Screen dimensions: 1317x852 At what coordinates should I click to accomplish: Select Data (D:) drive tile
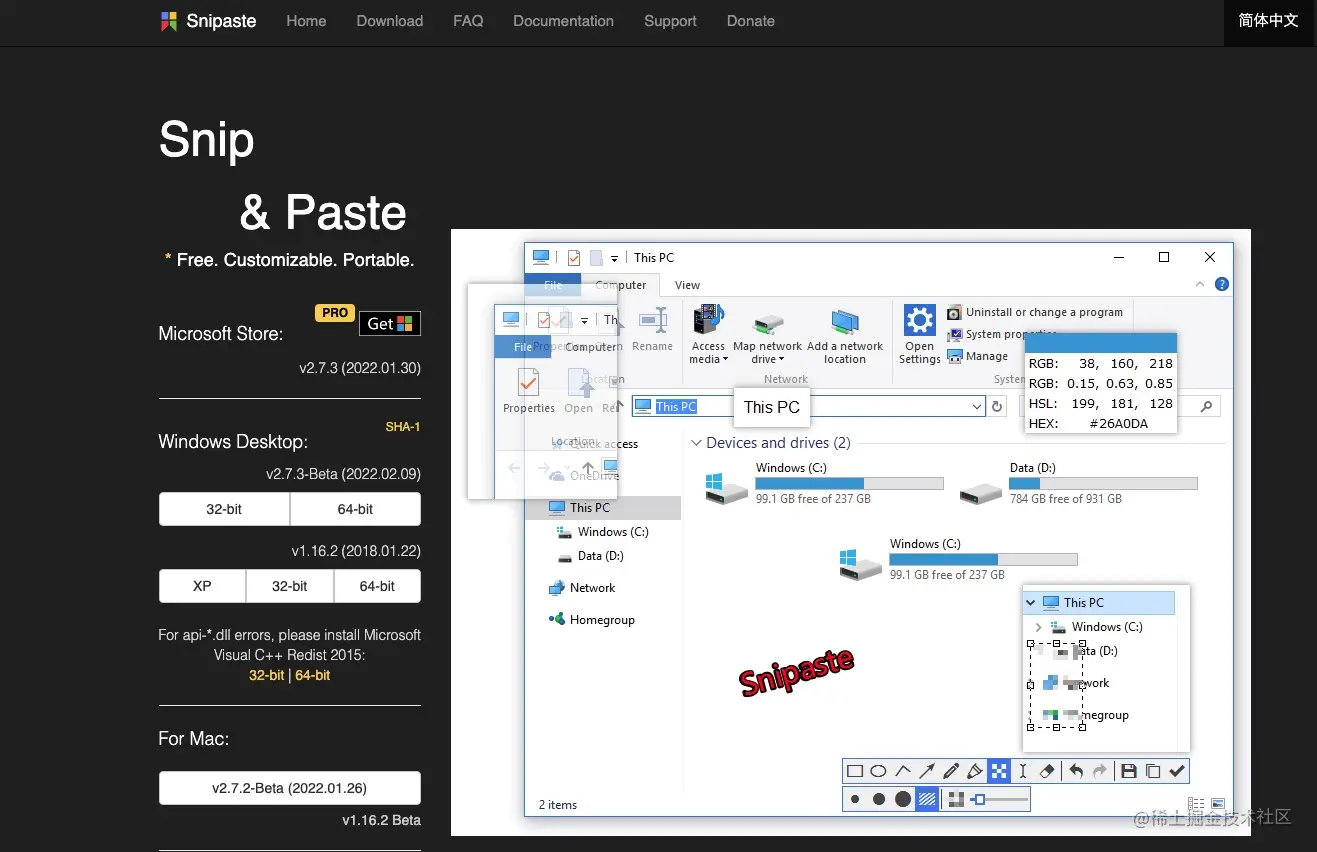point(1078,484)
